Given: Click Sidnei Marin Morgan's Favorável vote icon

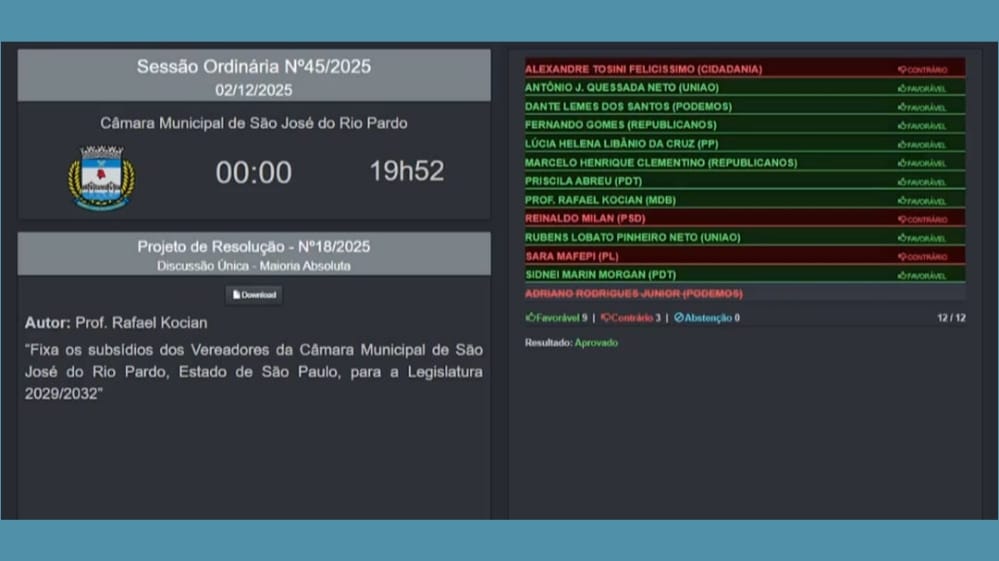Looking at the screenshot, I should pos(902,276).
